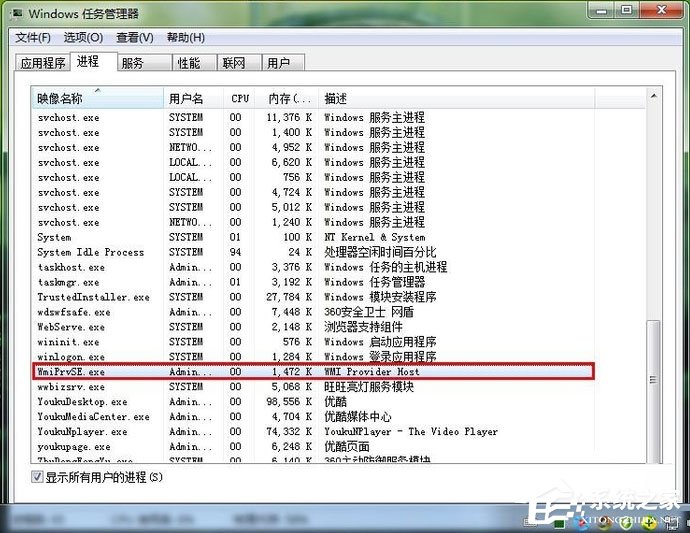Click description YoukuNPlayer - The Video Player
The height and width of the screenshot is (533, 690).
[411, 431]
